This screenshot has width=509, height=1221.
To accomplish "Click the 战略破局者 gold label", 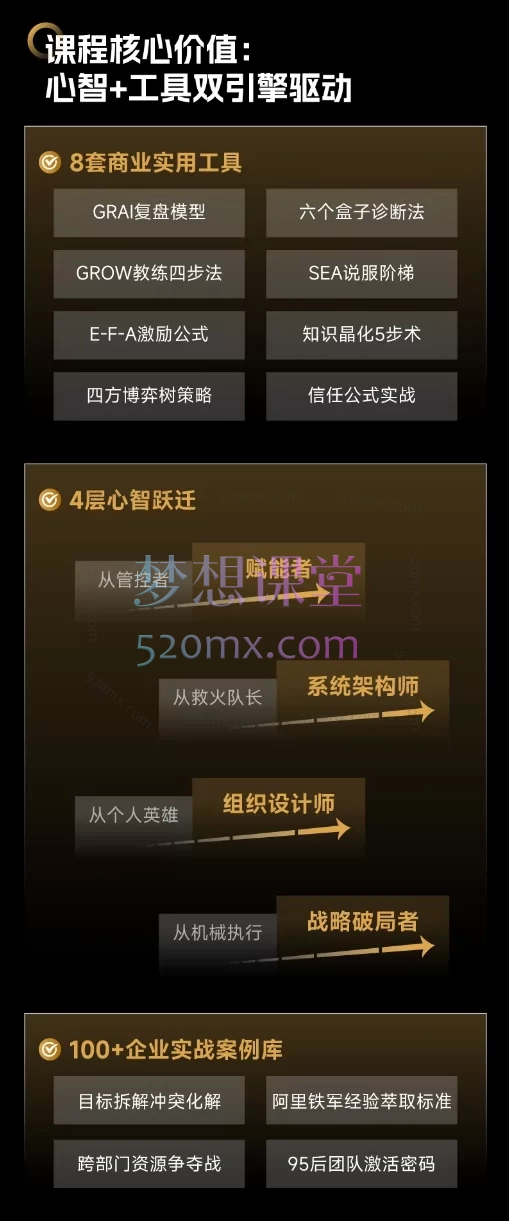I will (x=363, y=921).
